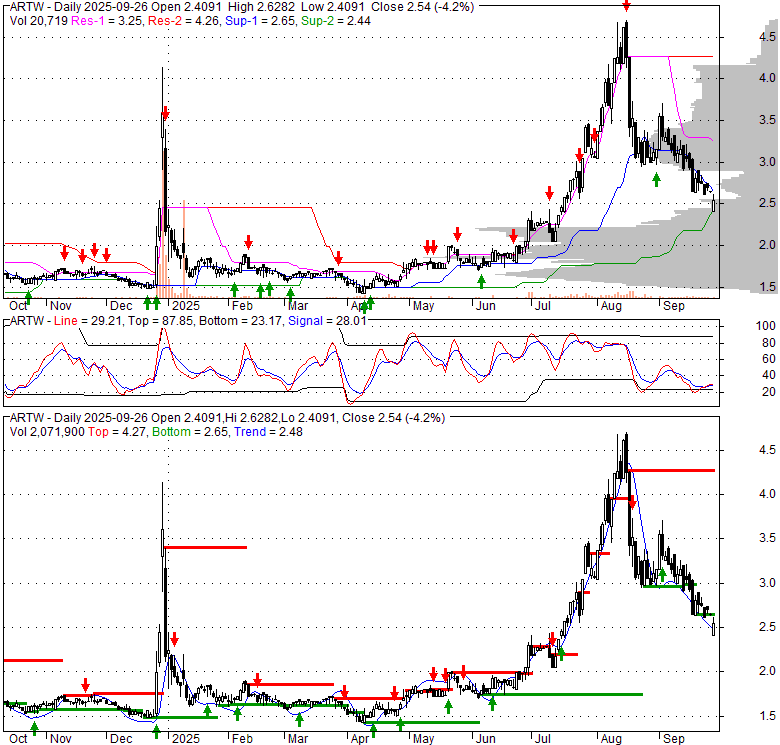The image size is (780, 745).
Task: Click the Feb label on top chart time axis
Action: pos(242,306)
